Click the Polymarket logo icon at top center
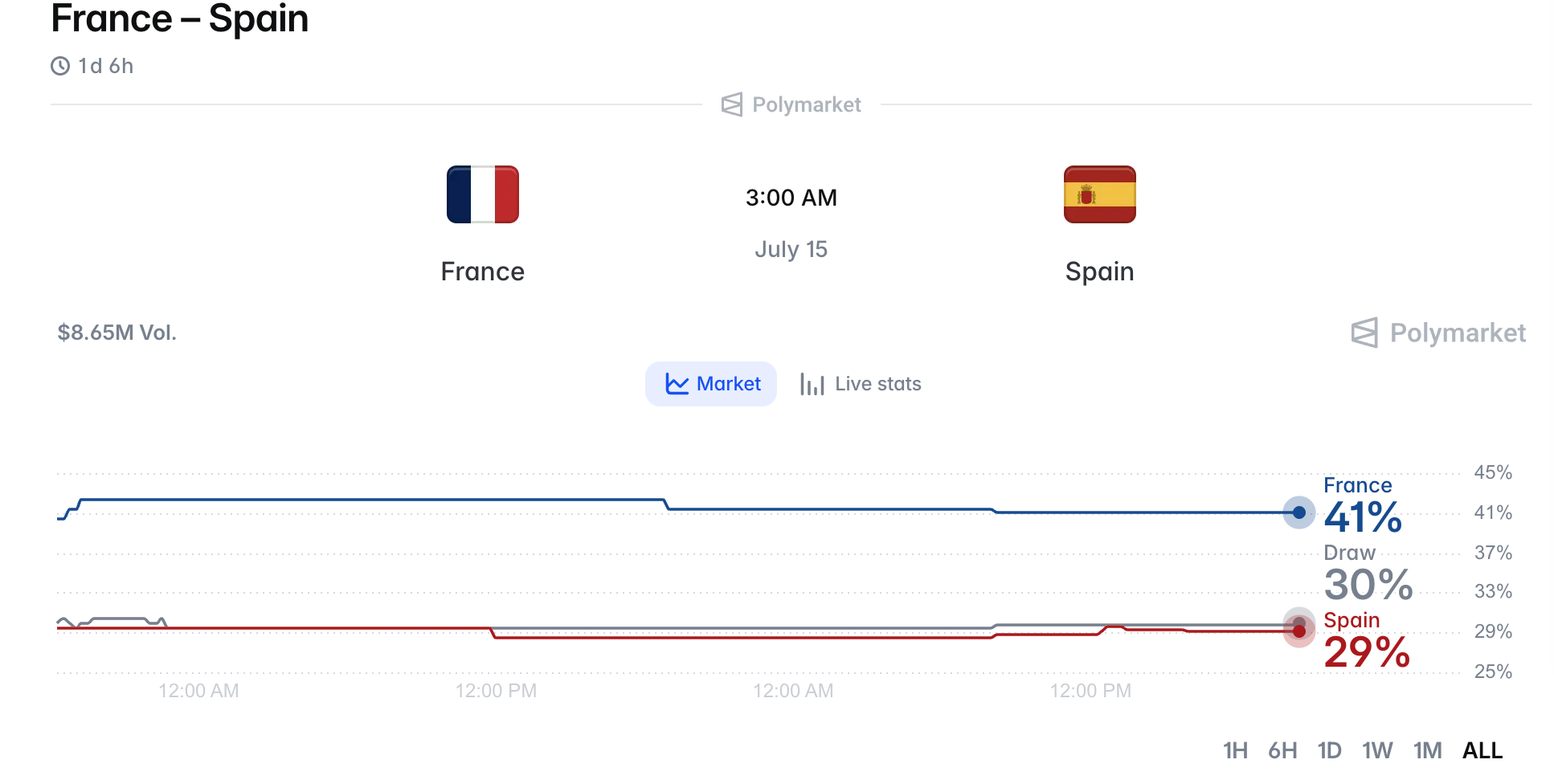The image size is (1554, 784). click(731, 104)
